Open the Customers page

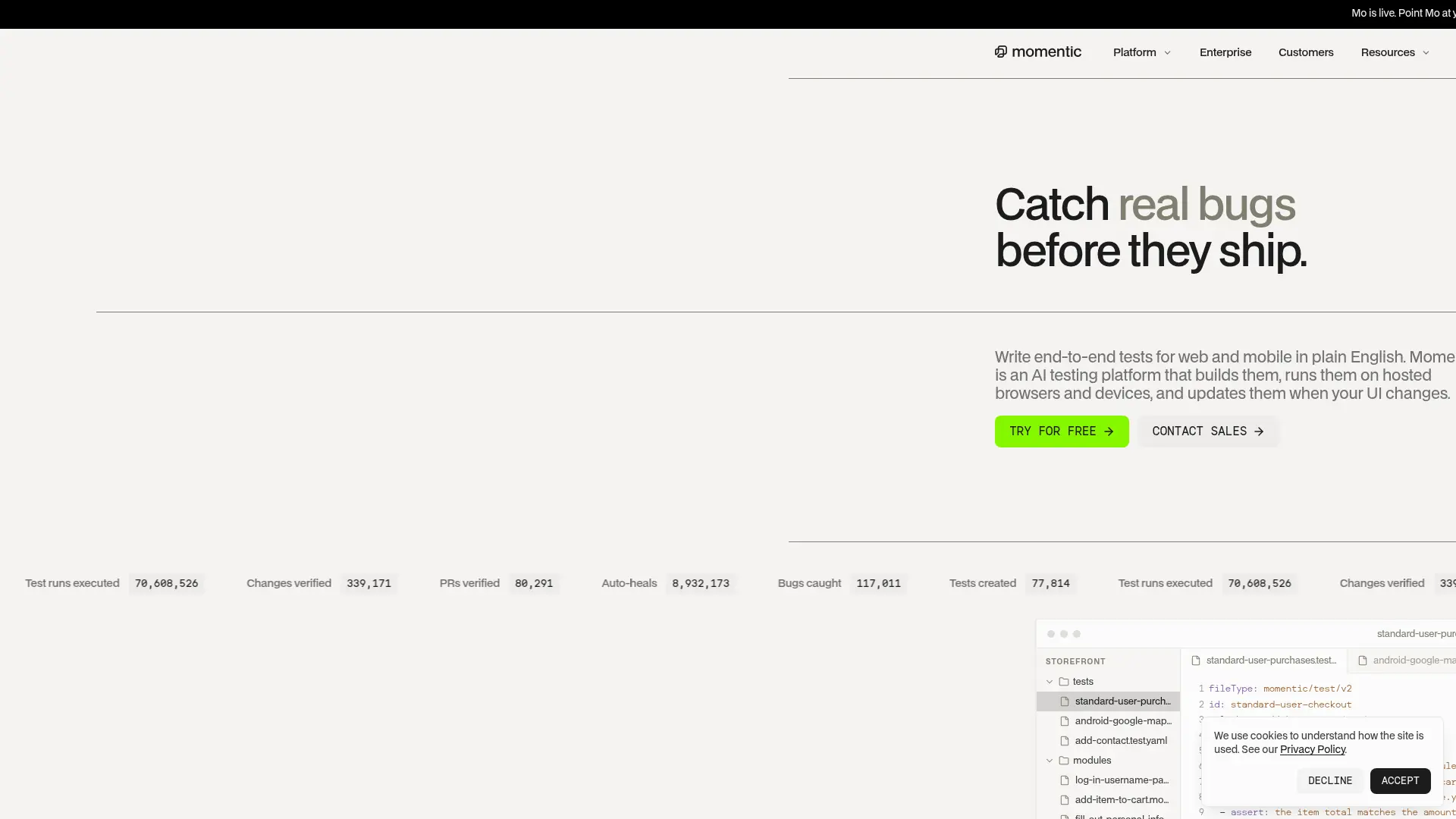[x=1305, y=52]
